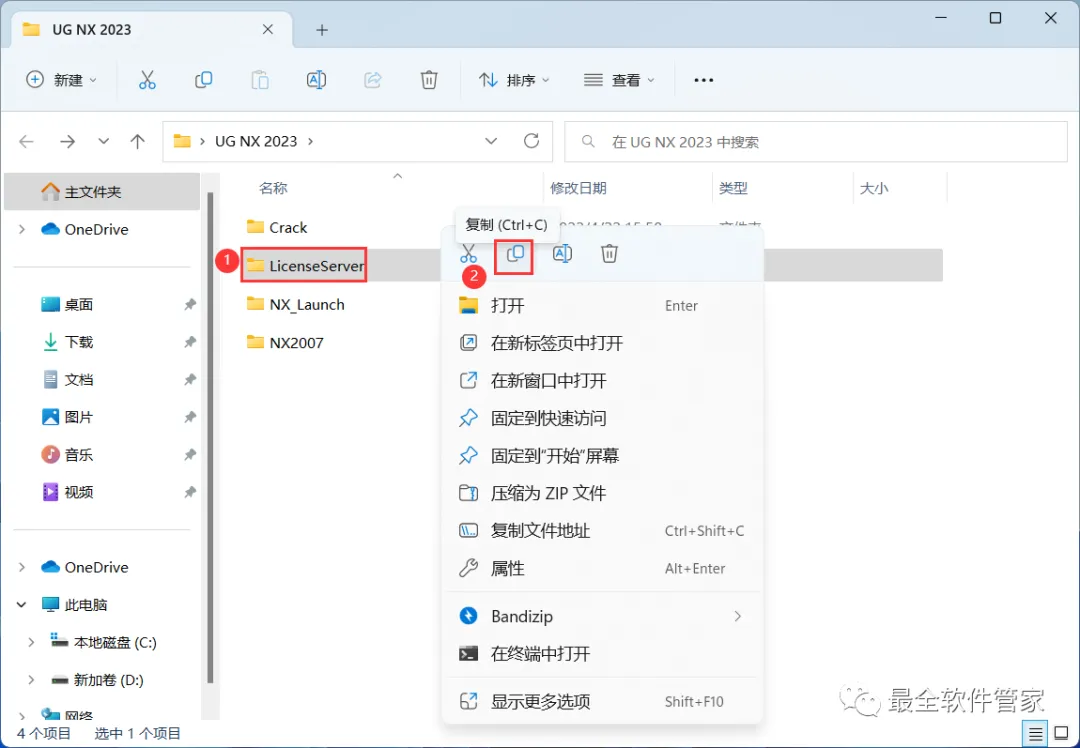Click the Delete trash icon in the top toolbar
Image resolution: width=1080 pixels, height=748 pixels.
click(x=429, y=80)
